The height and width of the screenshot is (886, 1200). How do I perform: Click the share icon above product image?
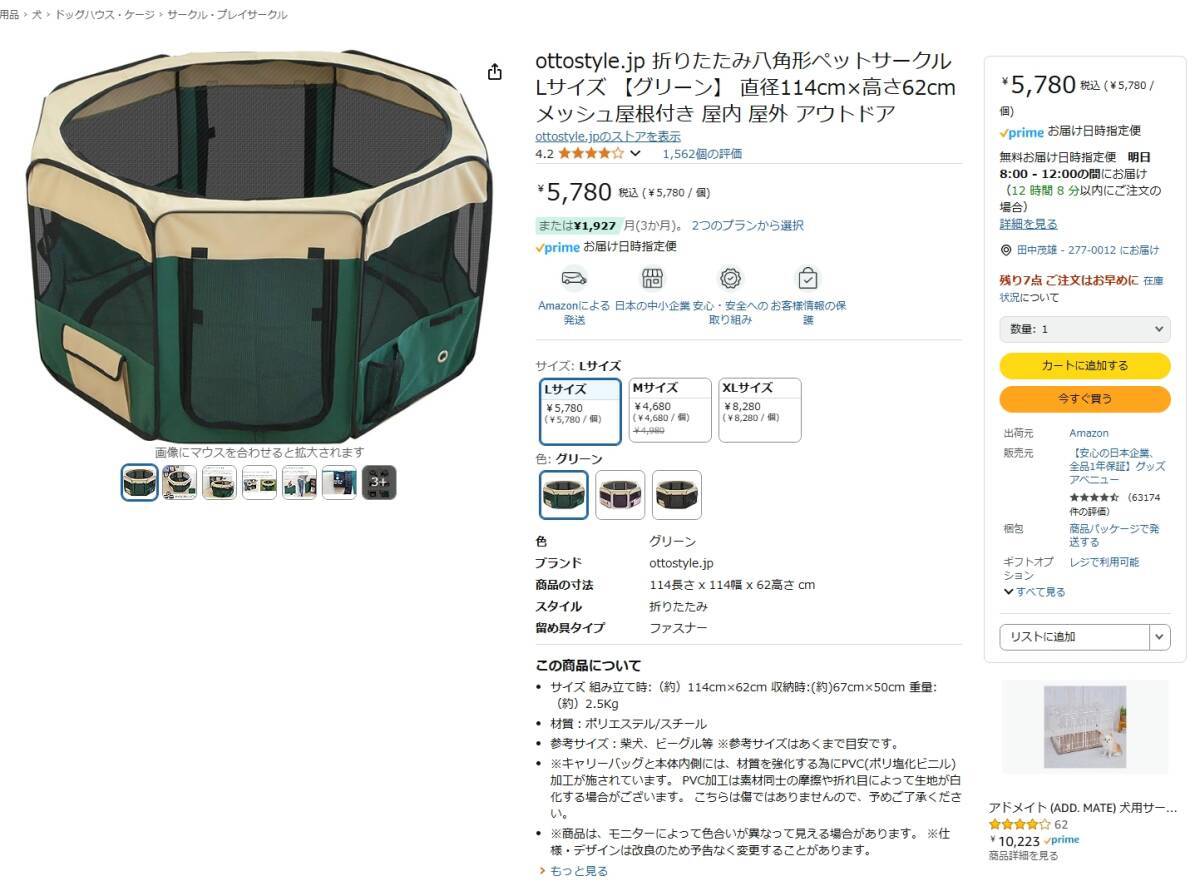pos(494,72)
